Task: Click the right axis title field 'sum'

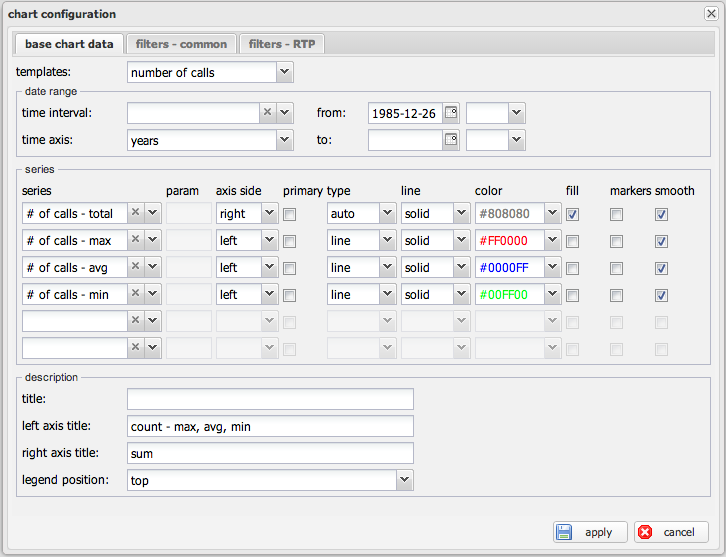Action: (270, 453)
